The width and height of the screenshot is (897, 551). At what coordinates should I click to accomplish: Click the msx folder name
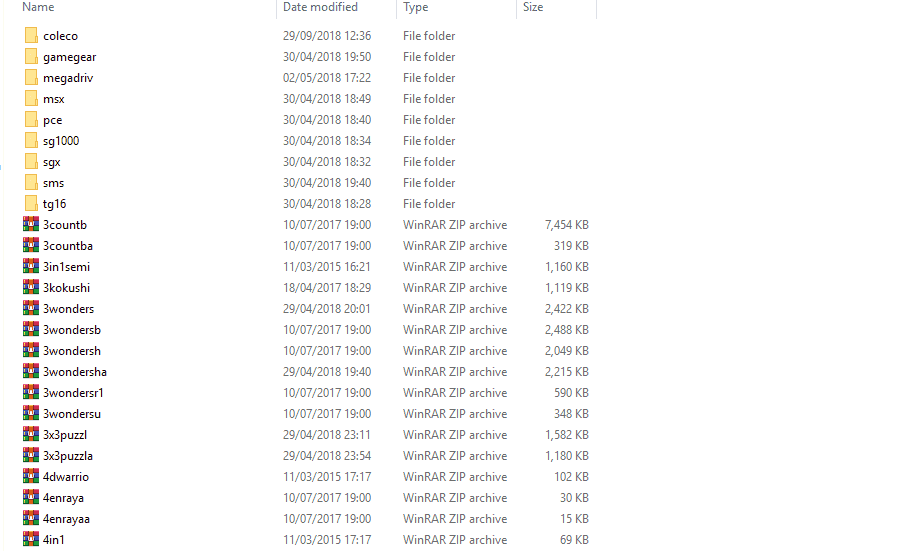click(x=54, y=99)
